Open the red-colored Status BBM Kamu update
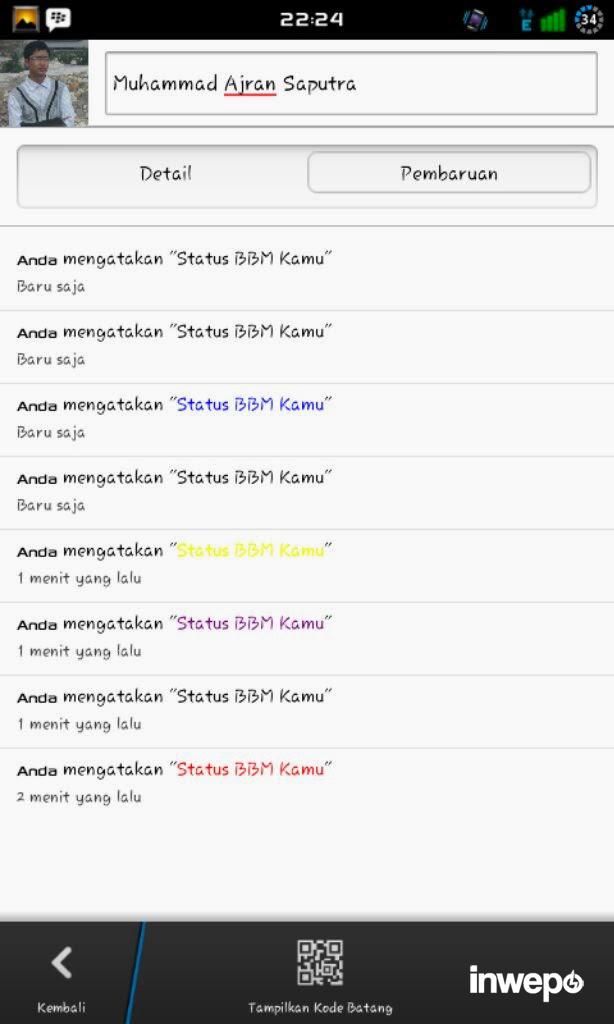 [250, 770]
